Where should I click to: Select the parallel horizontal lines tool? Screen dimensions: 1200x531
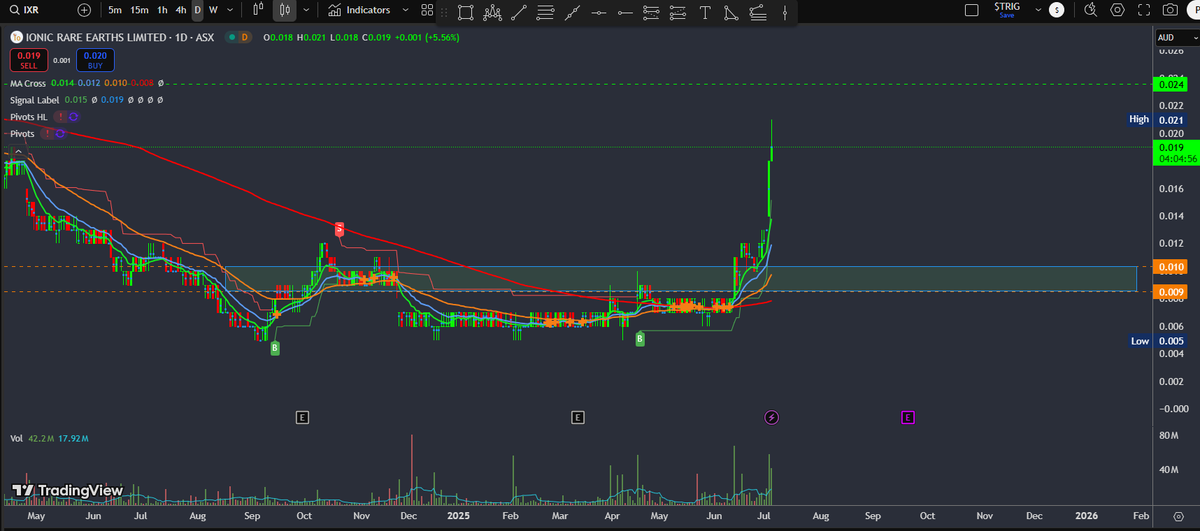pyautogui.click(x=545, y=12)
